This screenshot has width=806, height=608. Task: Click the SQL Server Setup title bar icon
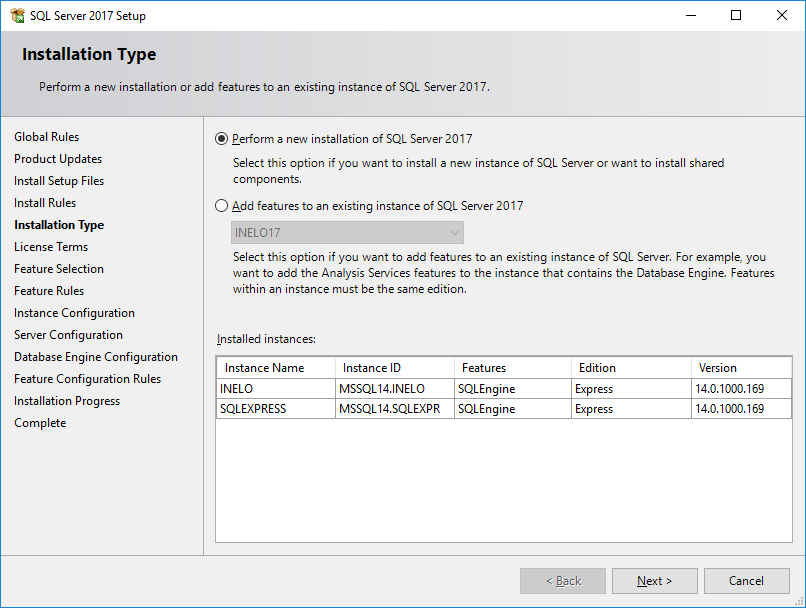click(x=17, y=15)
